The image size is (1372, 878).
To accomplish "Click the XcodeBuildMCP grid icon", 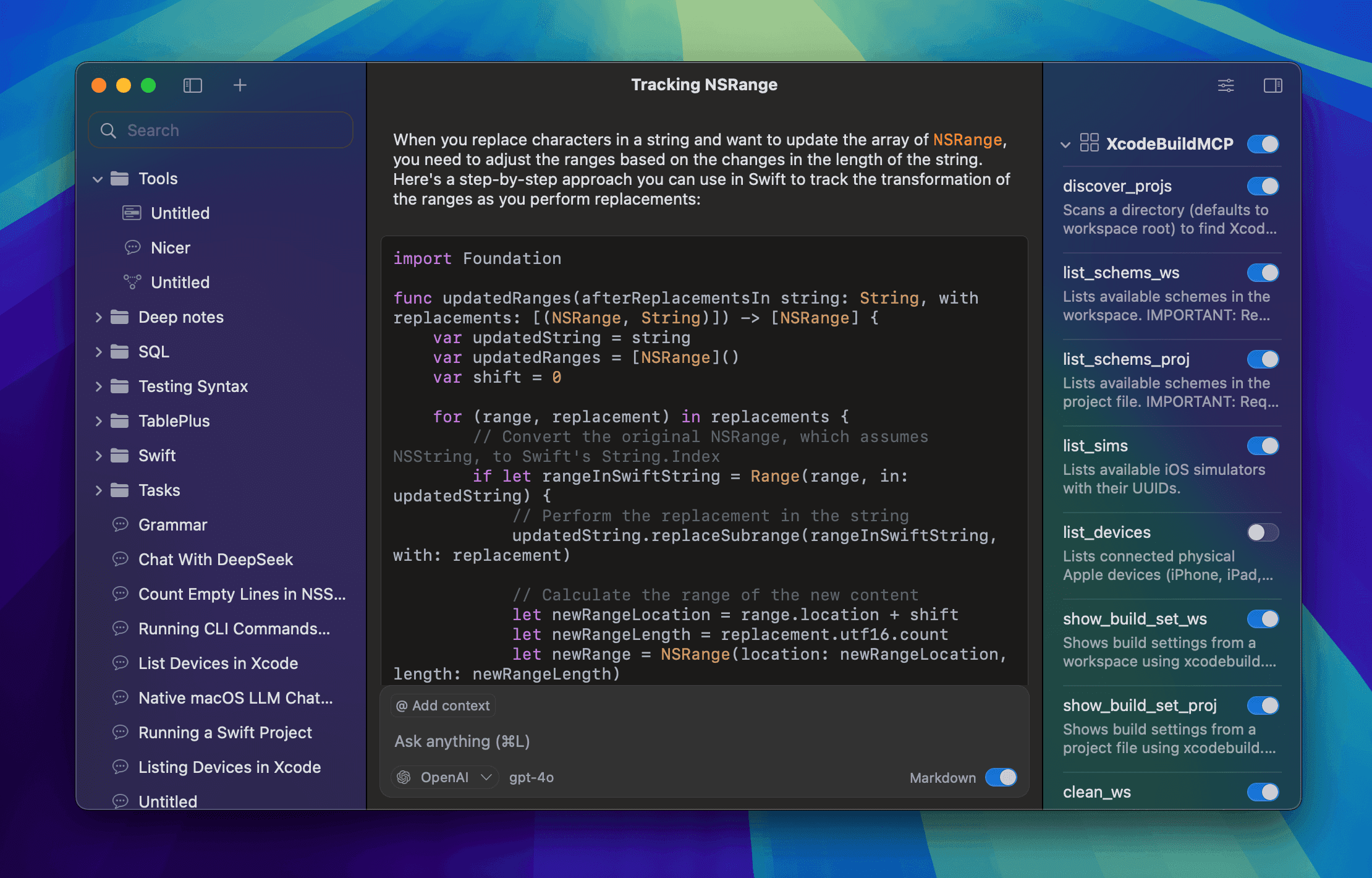I will click(x=1089, y=143).
